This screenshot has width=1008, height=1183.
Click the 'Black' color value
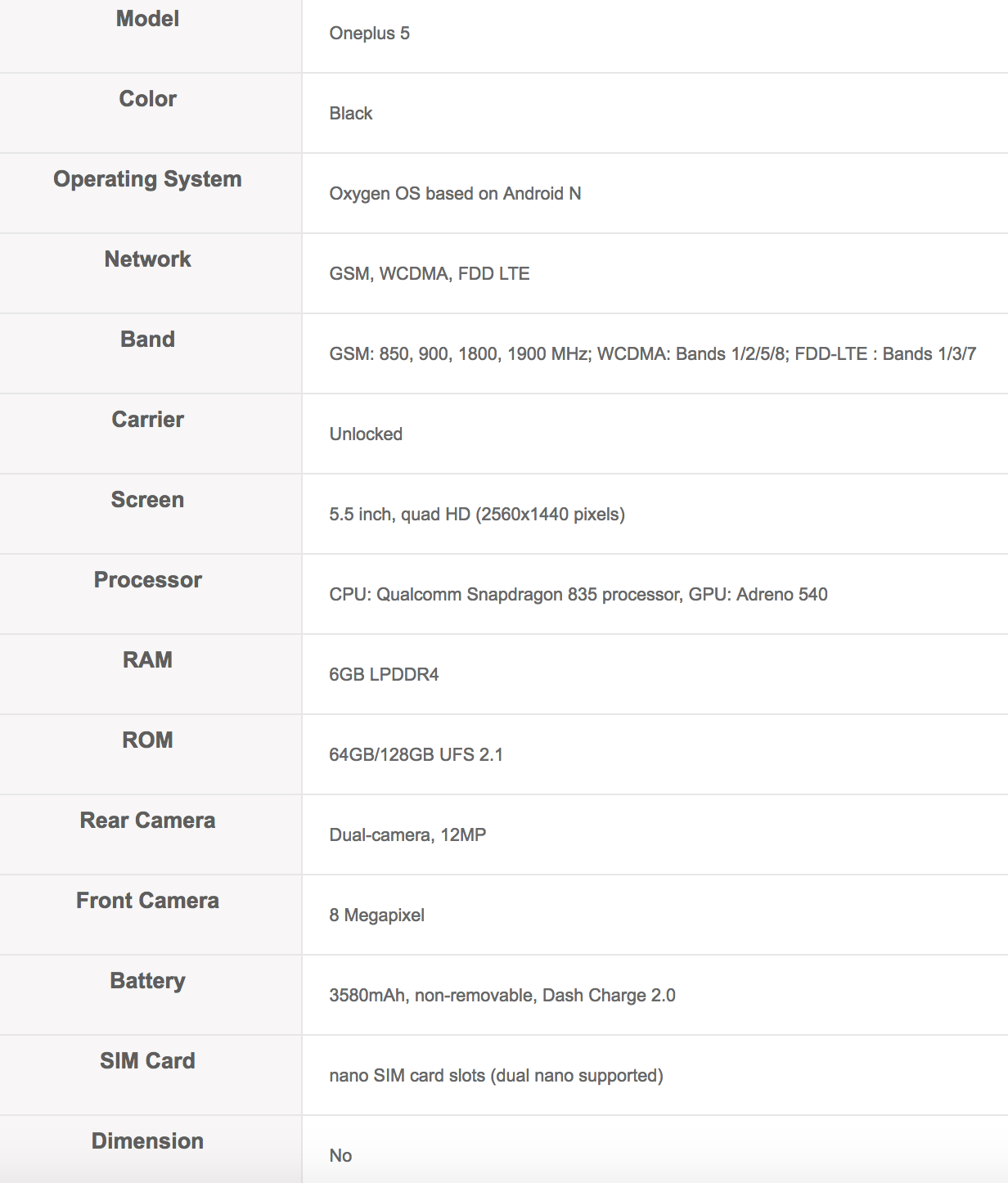point(350,114)
